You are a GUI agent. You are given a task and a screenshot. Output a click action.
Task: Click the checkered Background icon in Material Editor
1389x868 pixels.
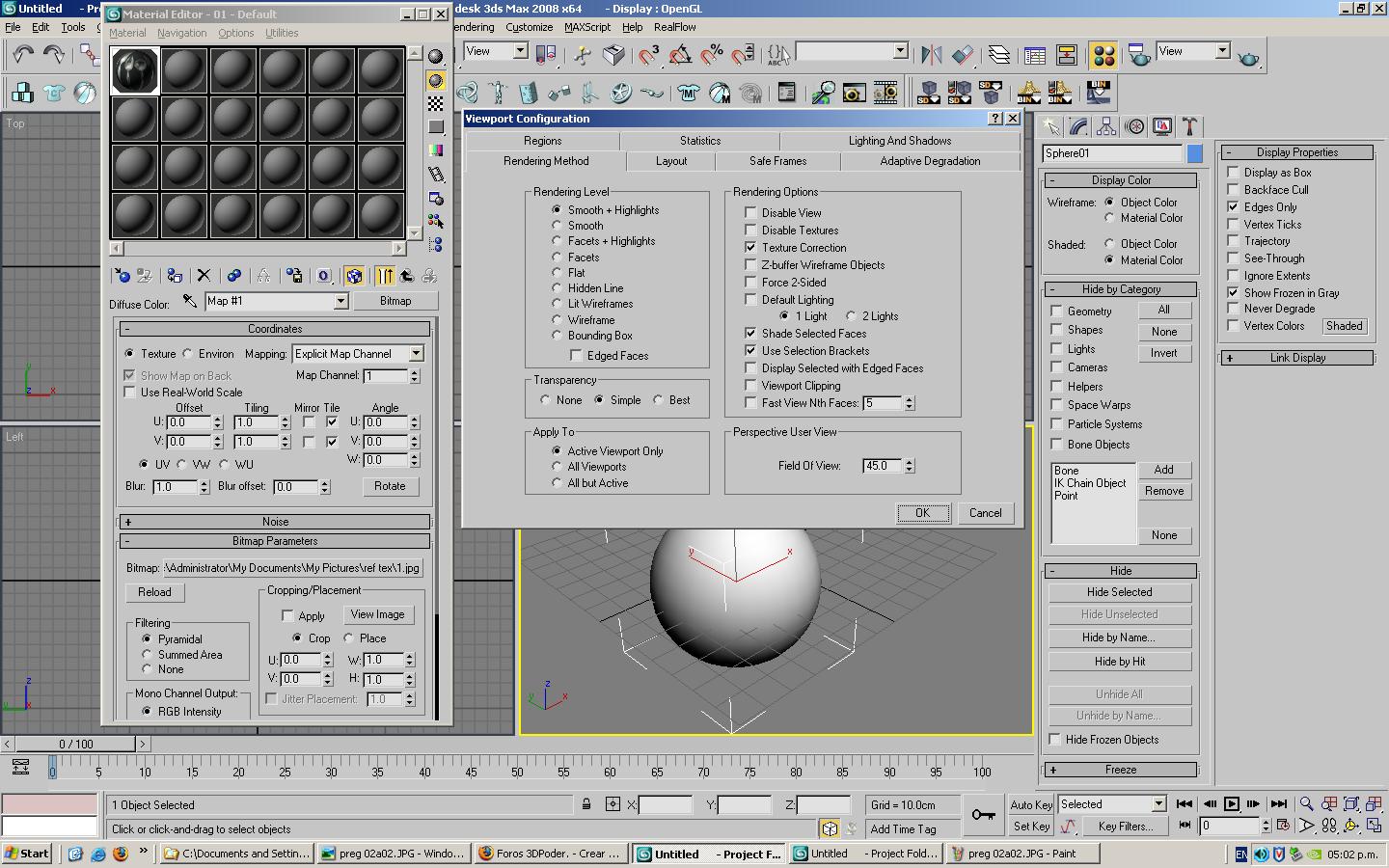(x=436, y=103)
